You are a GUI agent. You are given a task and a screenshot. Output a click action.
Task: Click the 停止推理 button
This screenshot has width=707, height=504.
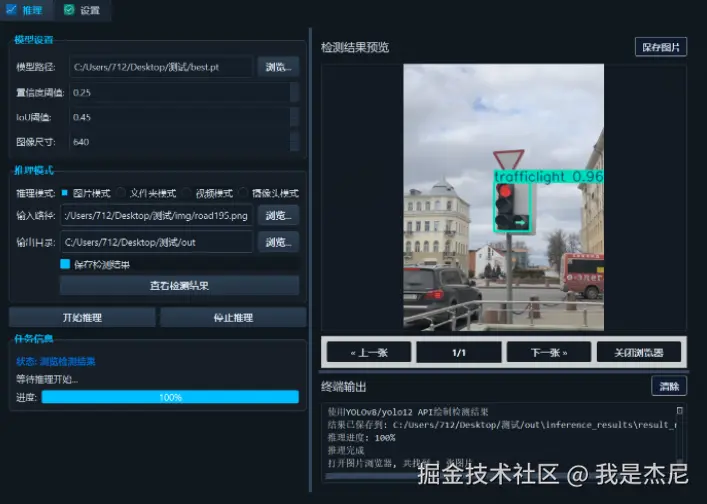click(x=233, y=317)
